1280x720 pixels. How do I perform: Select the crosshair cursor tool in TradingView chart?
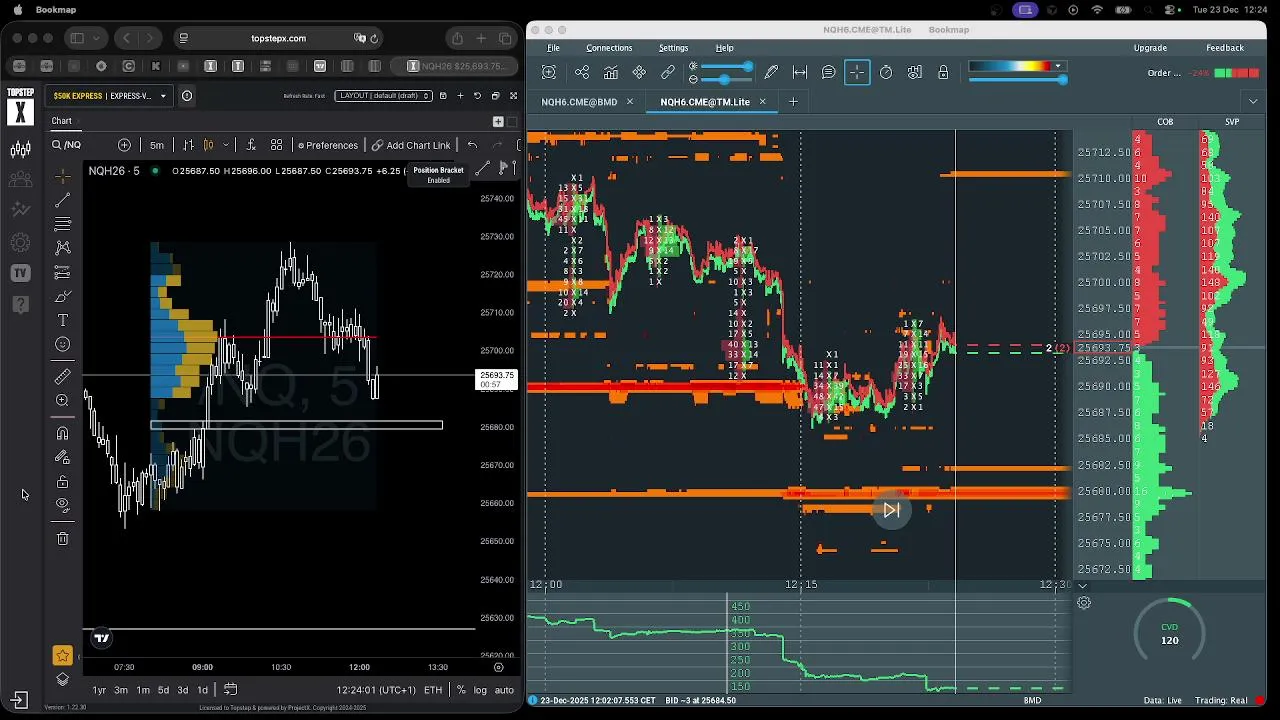pyautogui.click(x=62, y=176)
